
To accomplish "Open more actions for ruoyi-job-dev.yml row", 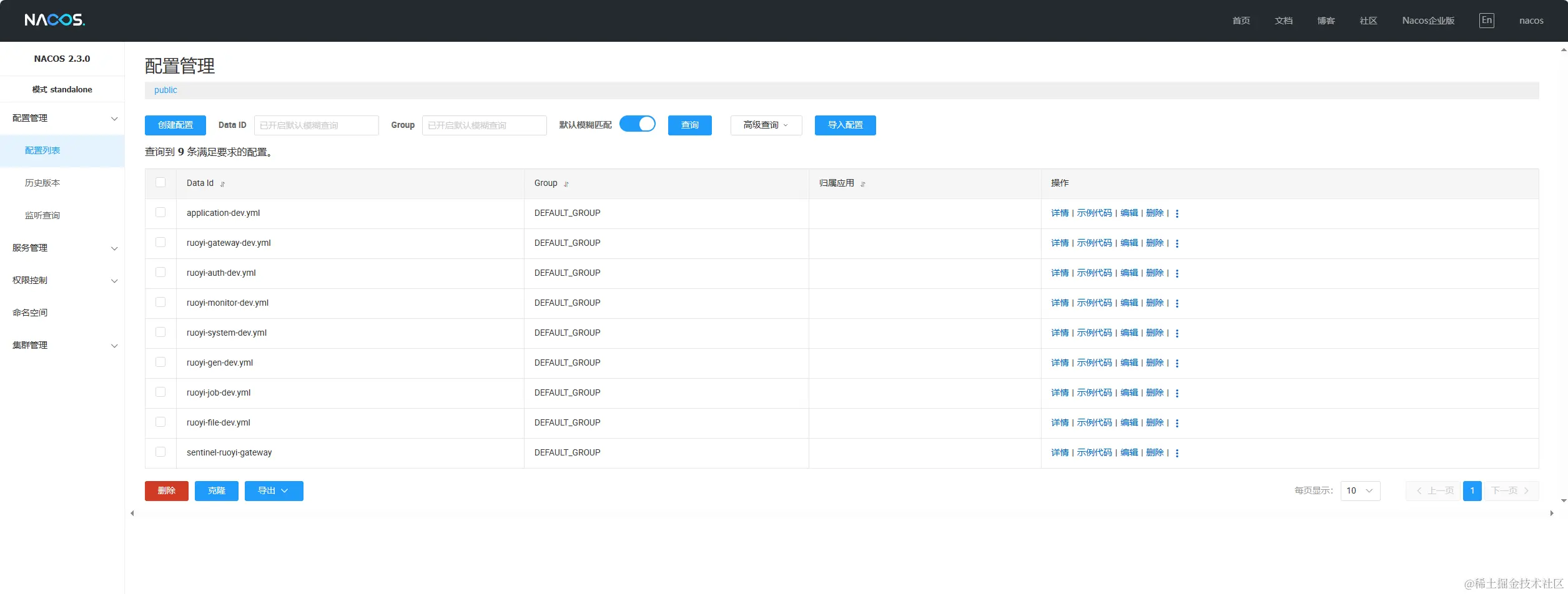I will point(1177,393).
